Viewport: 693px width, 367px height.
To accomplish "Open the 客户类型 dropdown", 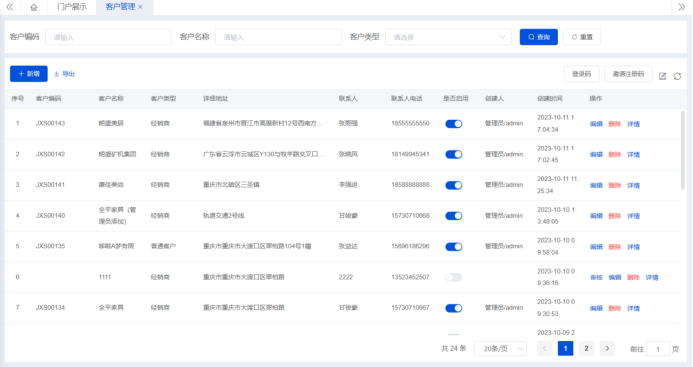I will (x=448, y=37).
